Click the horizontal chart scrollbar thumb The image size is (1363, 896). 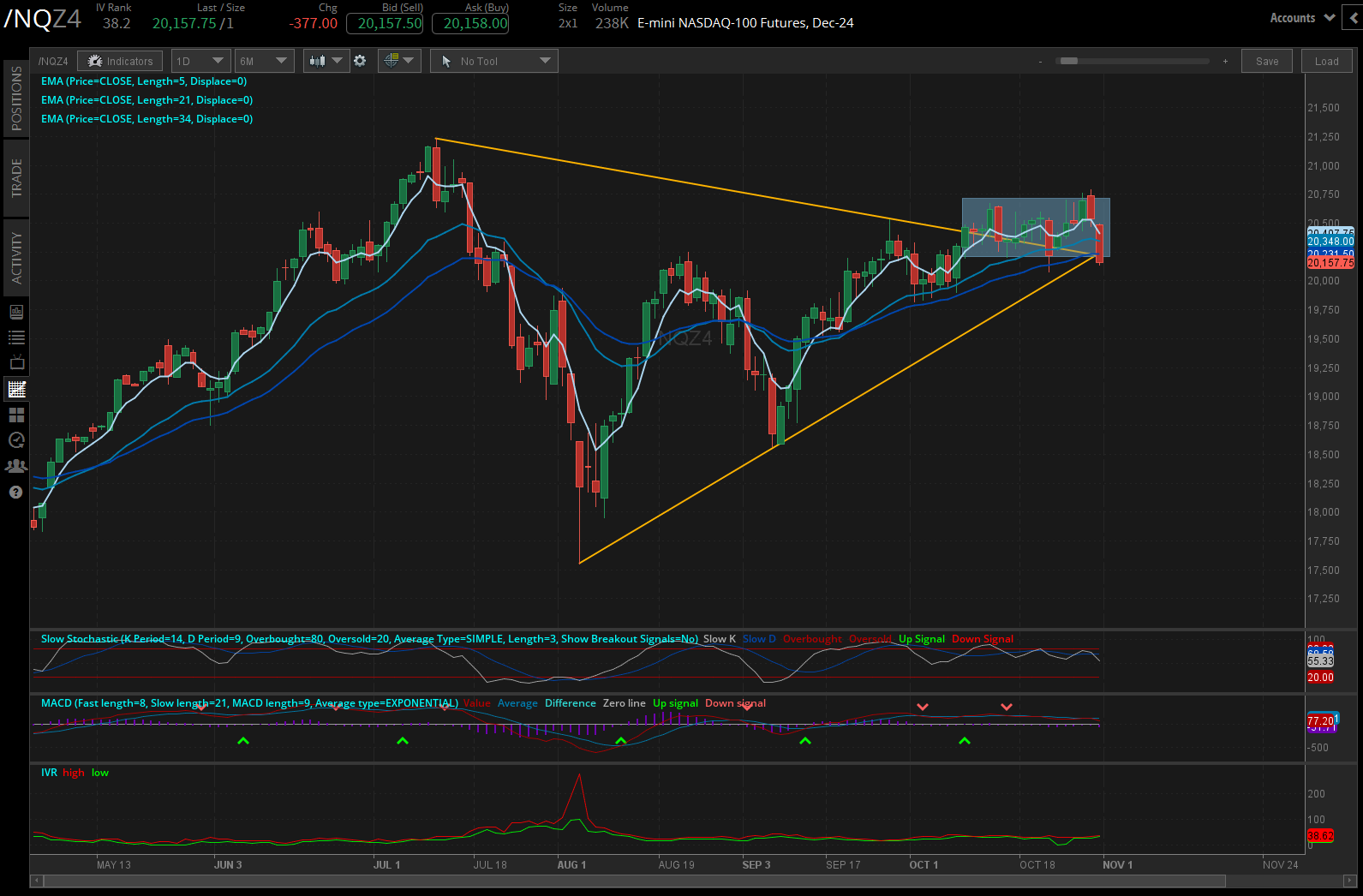point(634,881)
